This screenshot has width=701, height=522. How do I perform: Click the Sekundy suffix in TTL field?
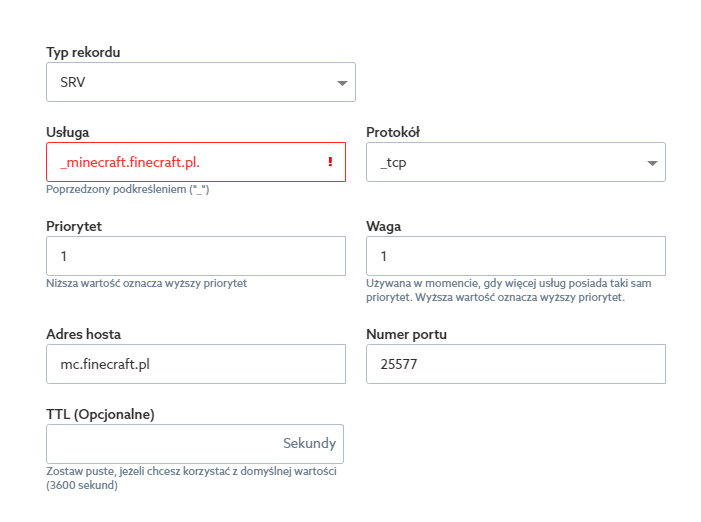pos(309,443)
